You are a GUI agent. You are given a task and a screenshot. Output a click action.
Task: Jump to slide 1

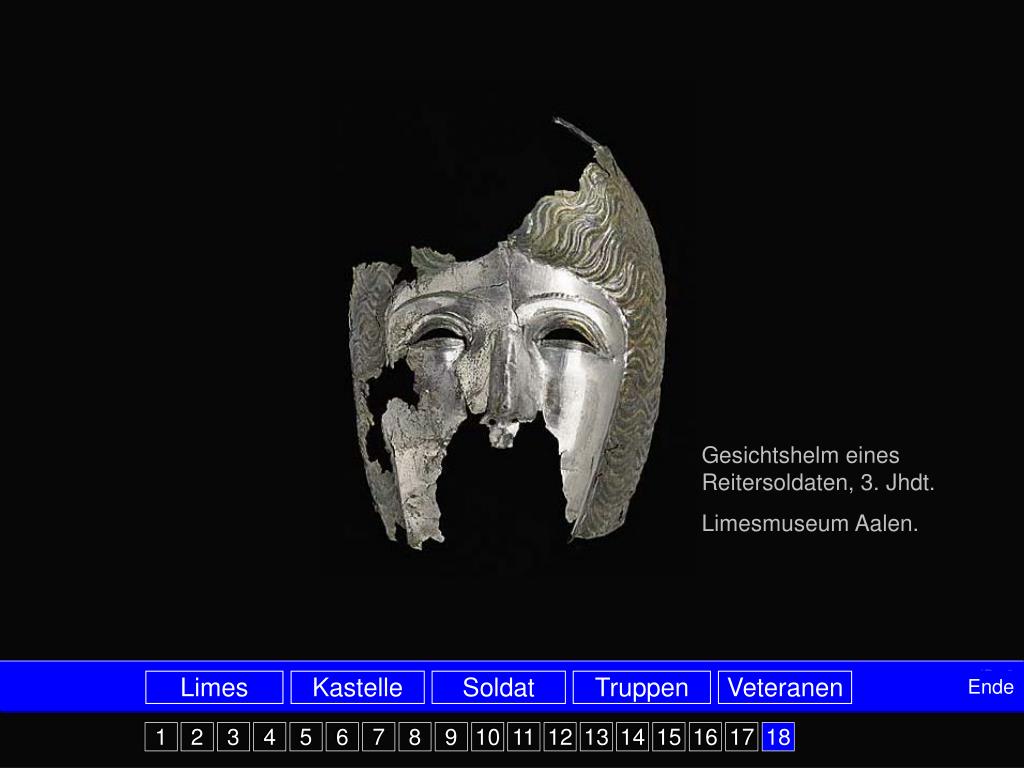(x=161, y=737)
